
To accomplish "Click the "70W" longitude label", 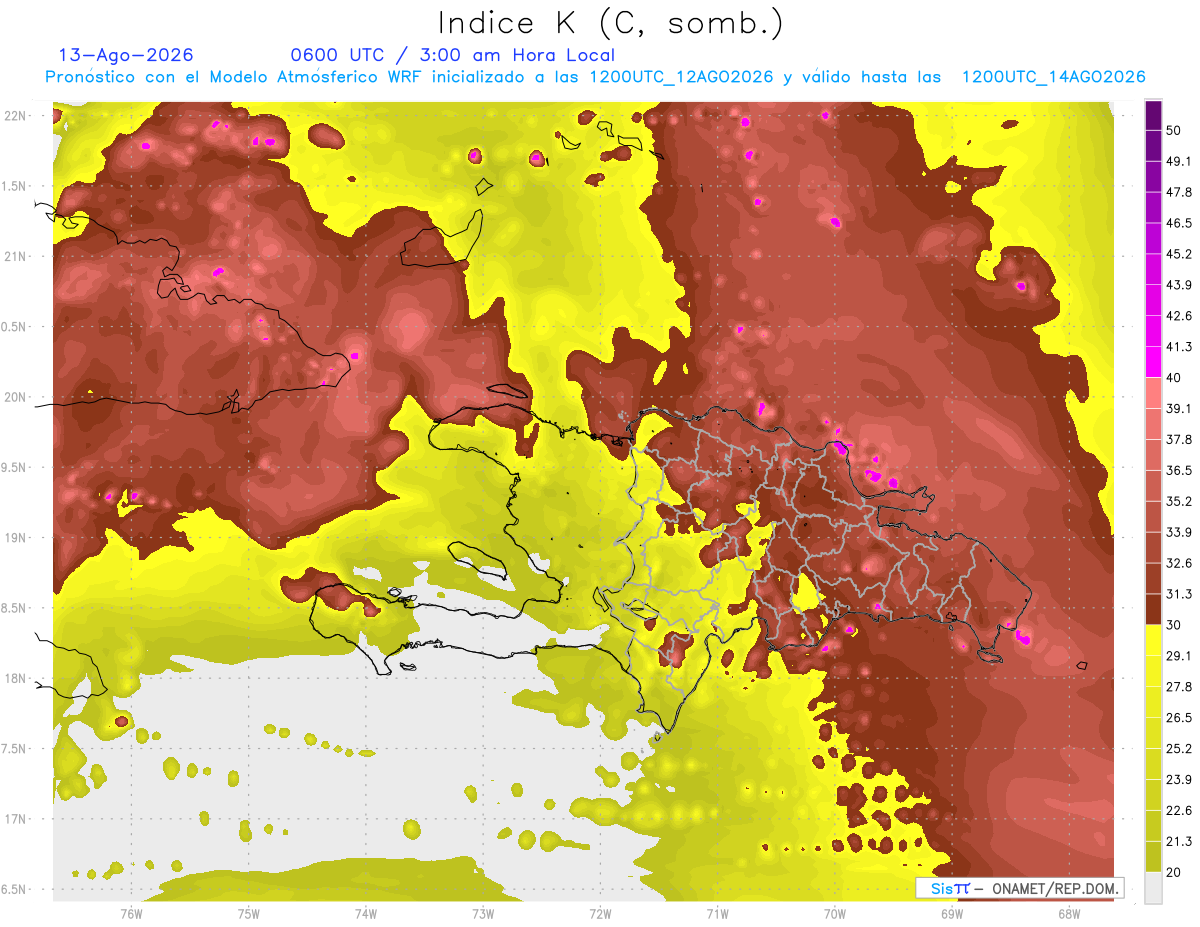I will (x=834, y=914).
